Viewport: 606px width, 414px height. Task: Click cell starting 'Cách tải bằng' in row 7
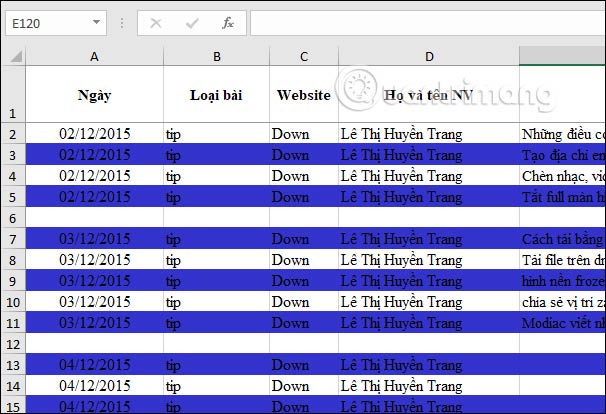tap(563, 238)
